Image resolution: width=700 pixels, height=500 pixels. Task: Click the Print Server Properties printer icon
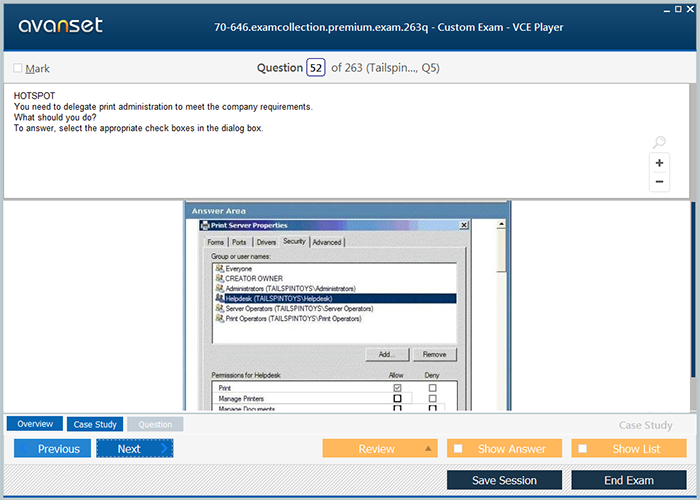click(x=205, y=225)
